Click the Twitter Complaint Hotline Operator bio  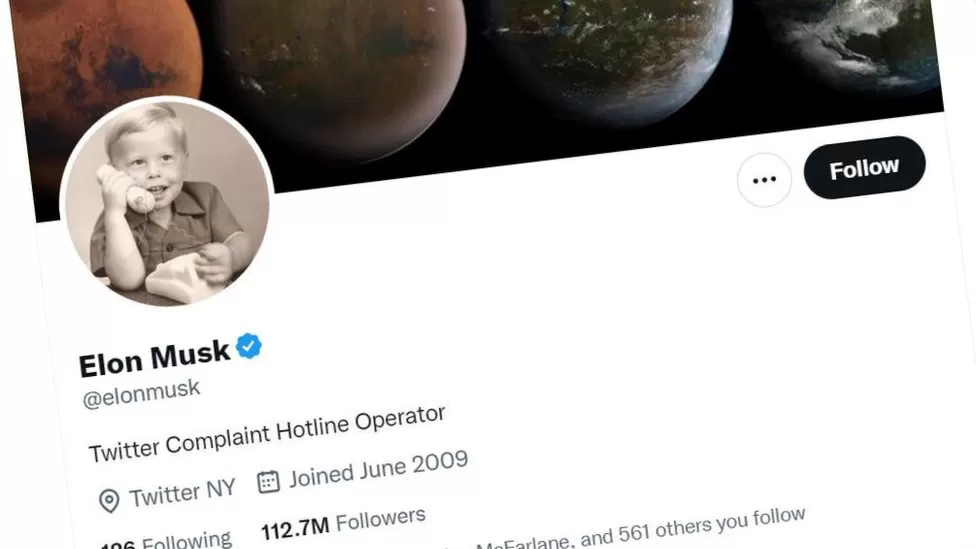[x=267, y=433]
